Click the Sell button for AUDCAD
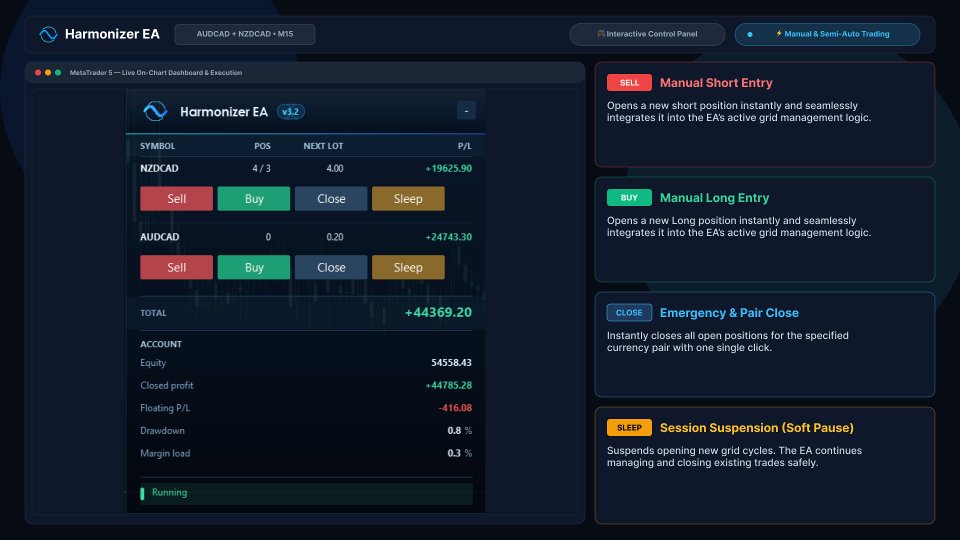 click(176, 268)
